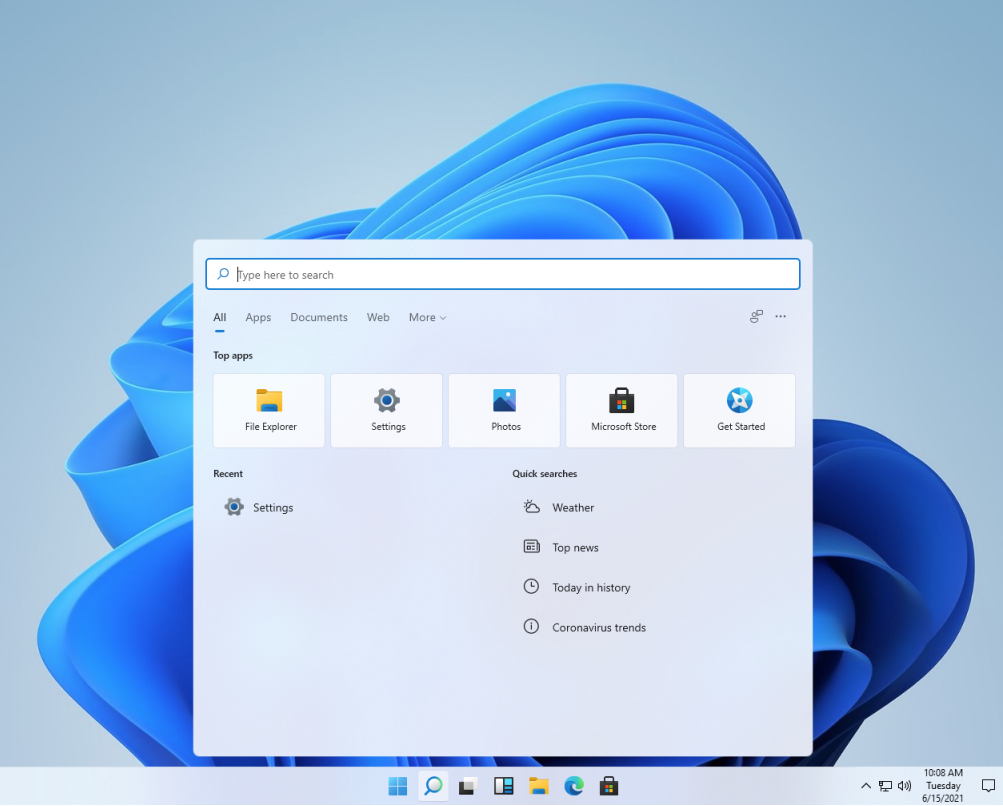Open the search feedback icon

[x=756, y=316]
